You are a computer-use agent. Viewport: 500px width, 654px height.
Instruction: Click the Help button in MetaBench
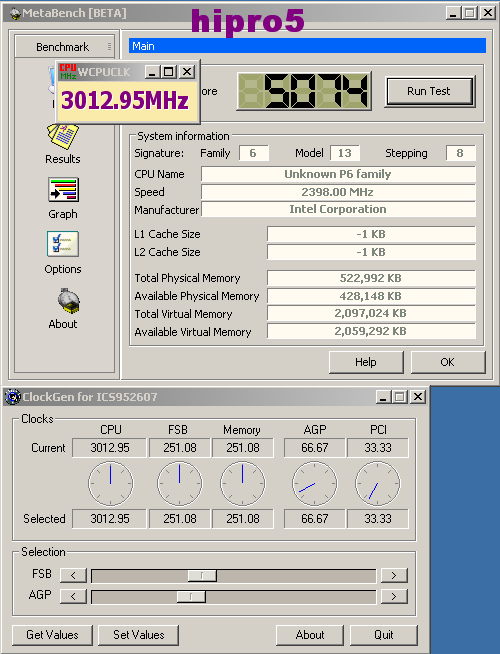point(366,362)
